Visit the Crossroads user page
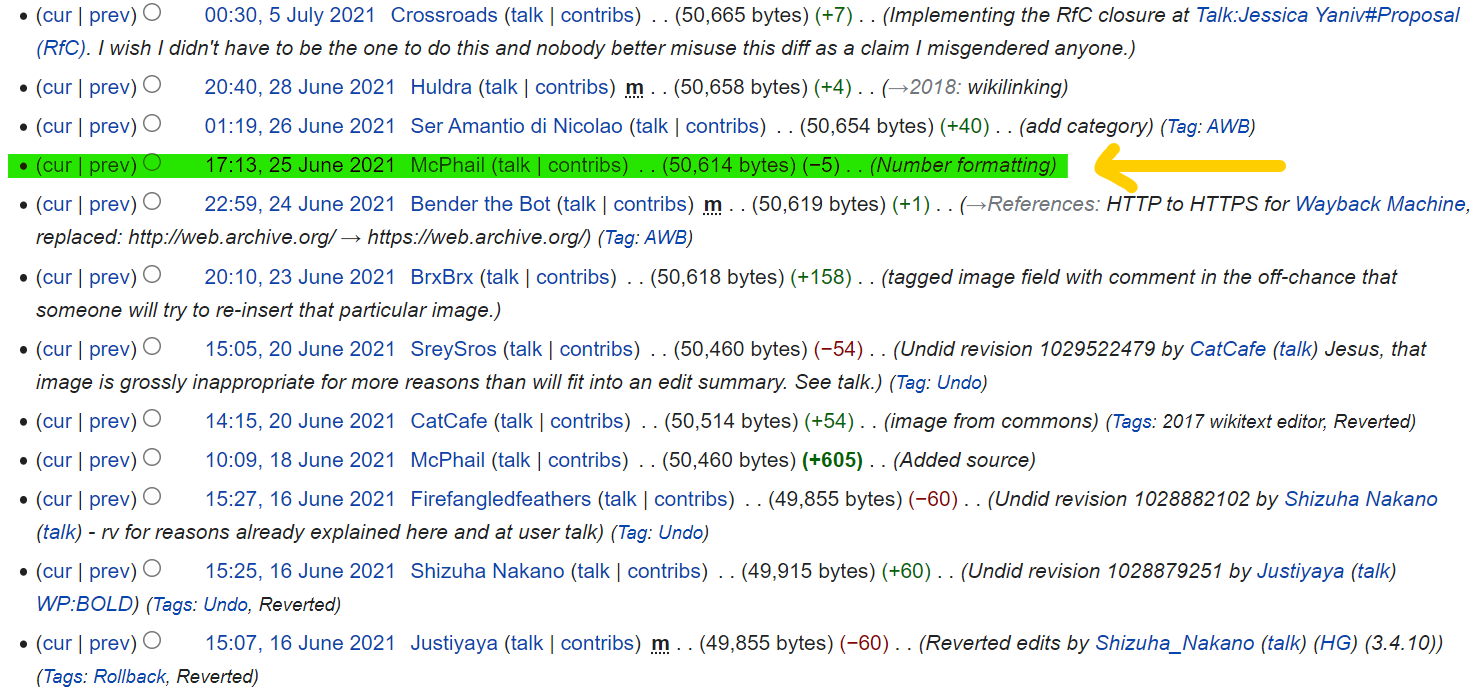The height and width of the screenshot is (697, 1479). pos(444,16)
